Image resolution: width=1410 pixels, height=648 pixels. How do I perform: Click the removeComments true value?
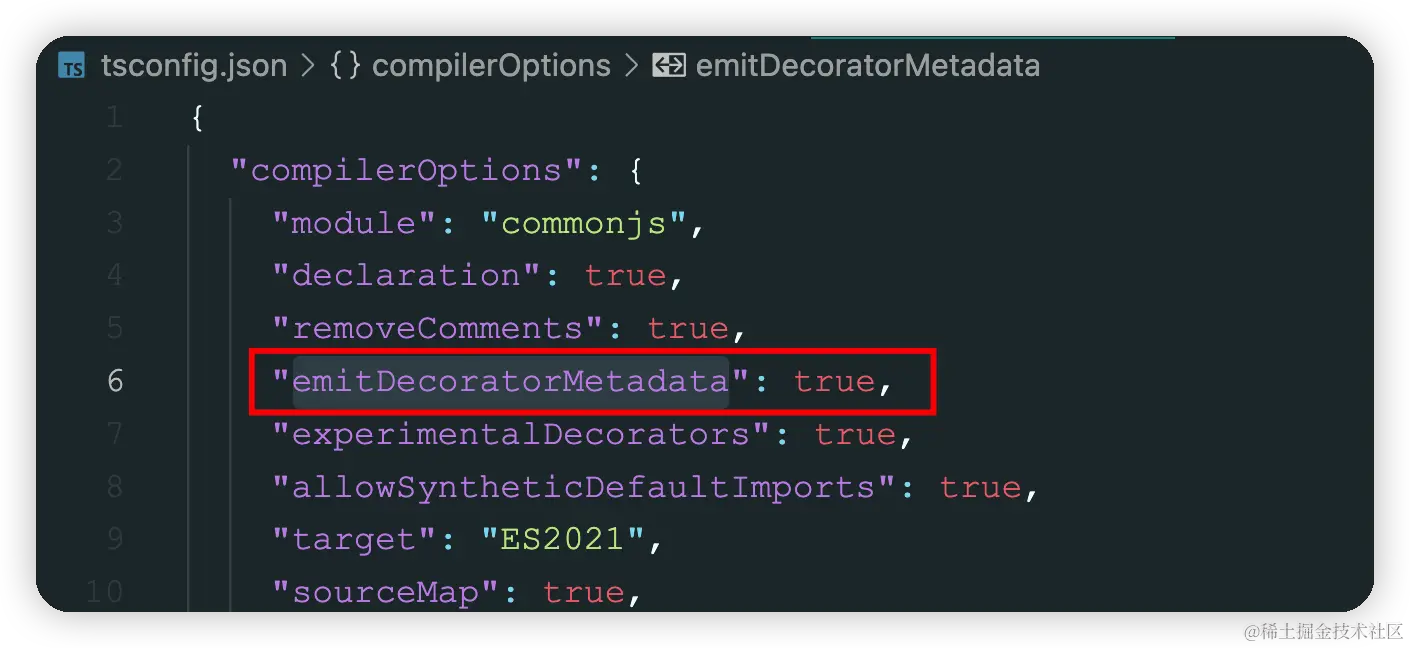pyautogui.click(x=688, y=328)
